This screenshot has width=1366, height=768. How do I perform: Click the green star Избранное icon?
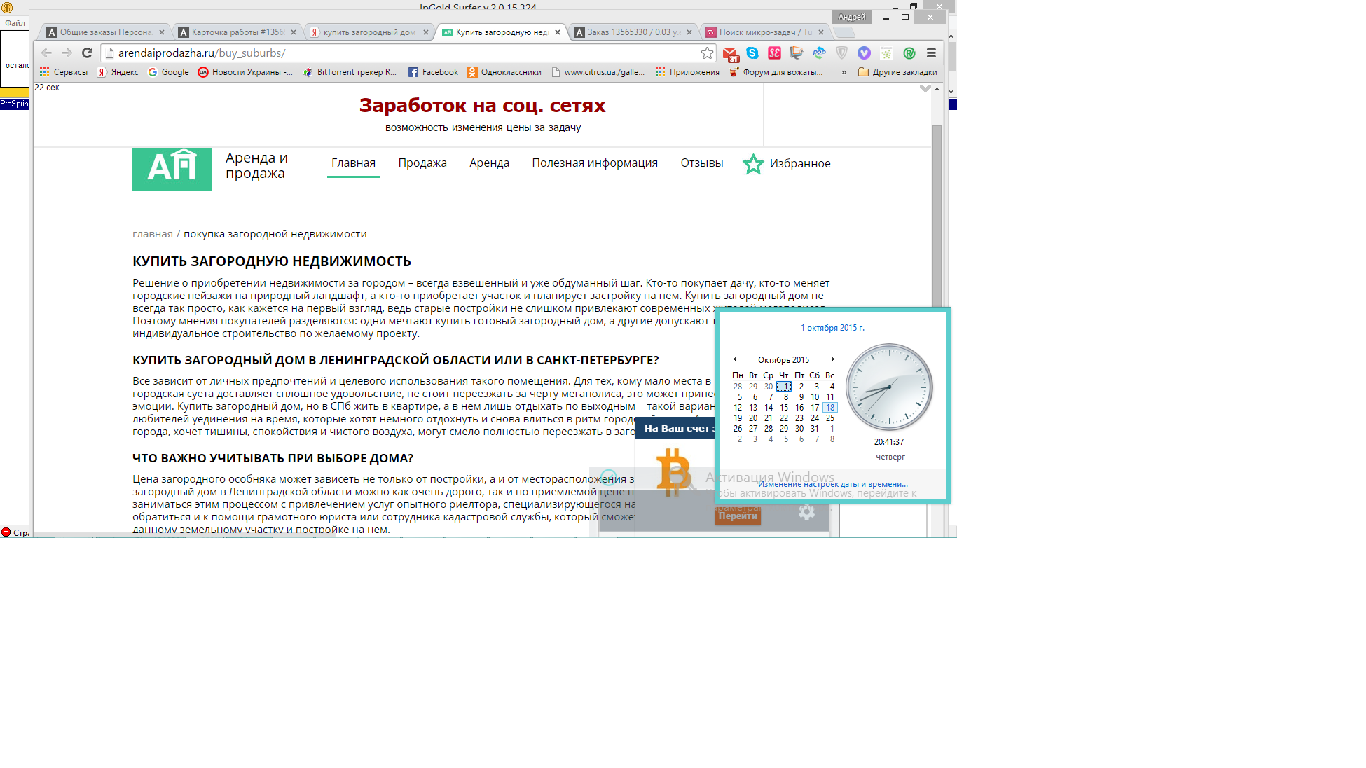coord(753,164)
